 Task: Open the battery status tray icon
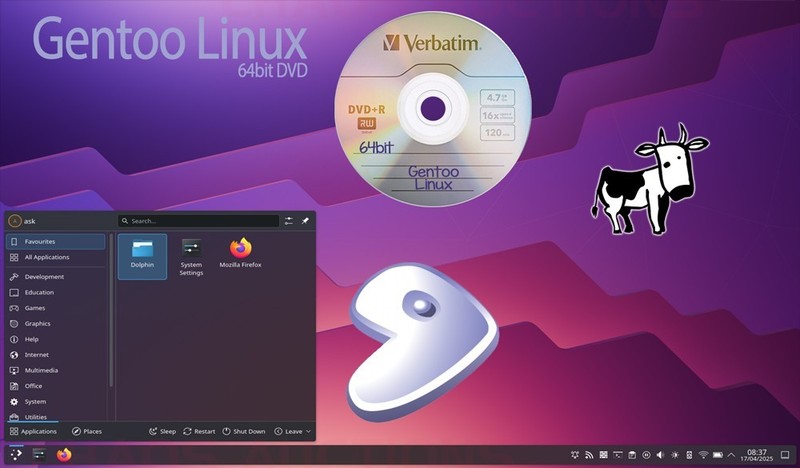click(x=718, y=455)
